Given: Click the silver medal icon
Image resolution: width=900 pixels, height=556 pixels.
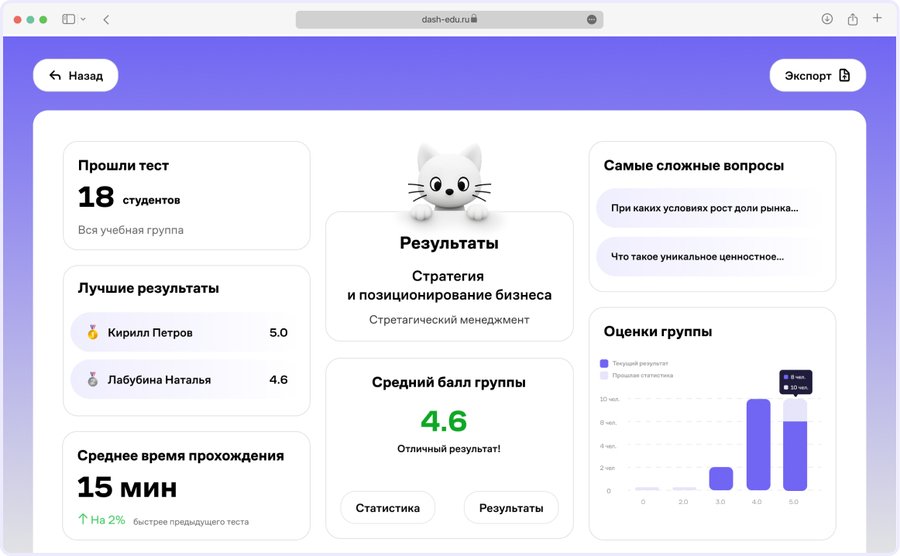Looking at the screenshot, I should pyautogui.click(x=92, y=379).
